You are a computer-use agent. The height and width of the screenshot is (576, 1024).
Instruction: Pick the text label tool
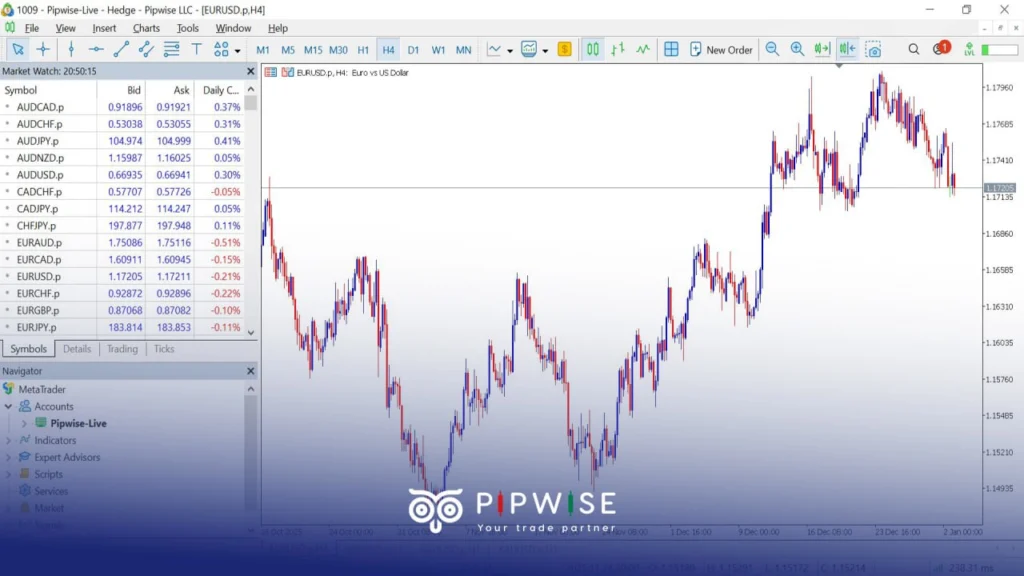197,50
